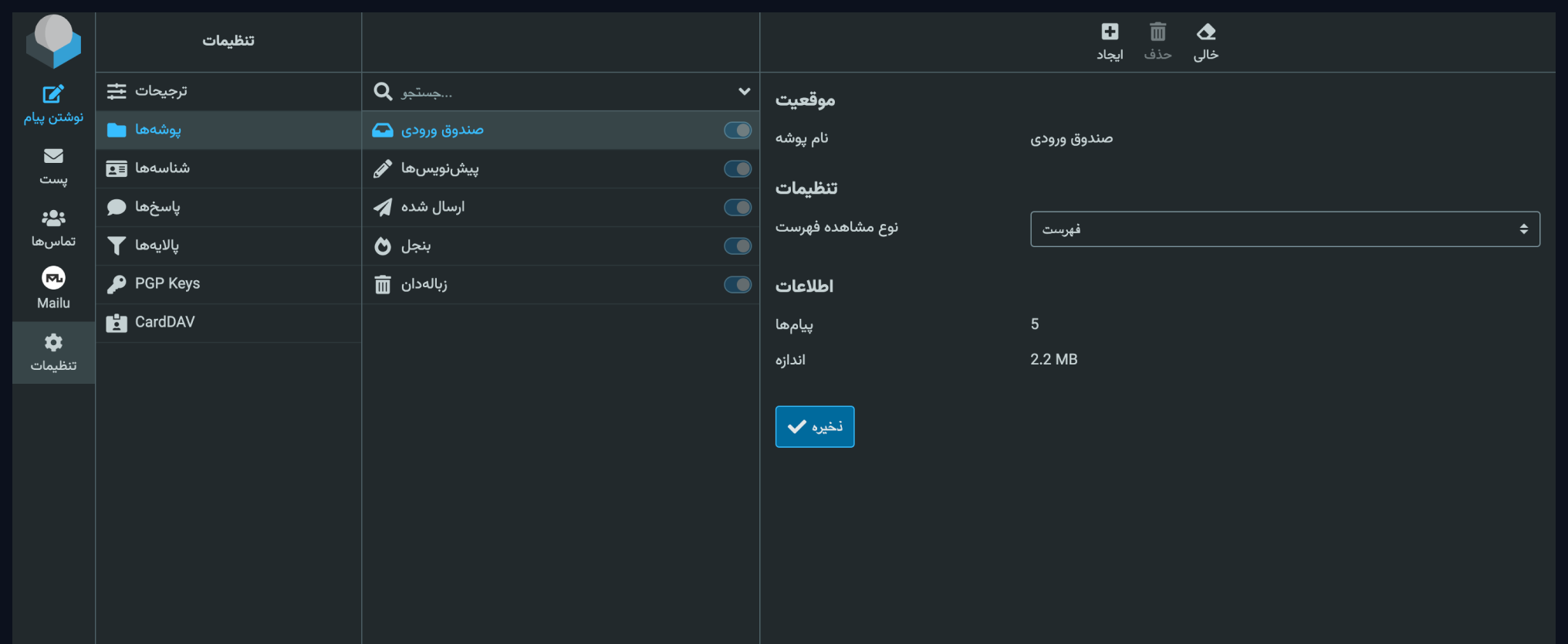Toggle subscription for Trash folder
The width and height of the screenshot is (1568, 644).
pyautogui.click(x=737, y=285)
